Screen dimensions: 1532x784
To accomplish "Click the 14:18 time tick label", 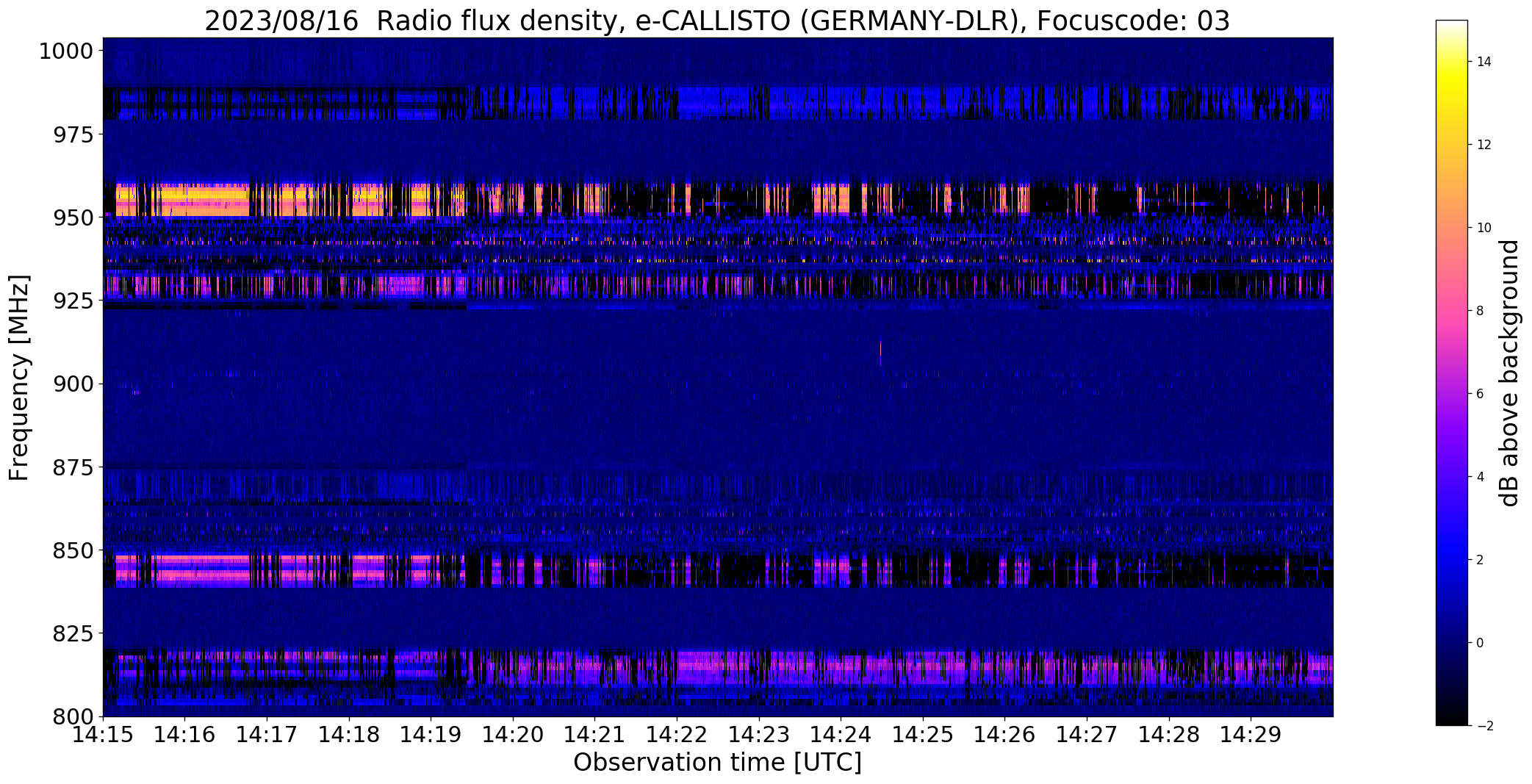I will coord(349,734).
